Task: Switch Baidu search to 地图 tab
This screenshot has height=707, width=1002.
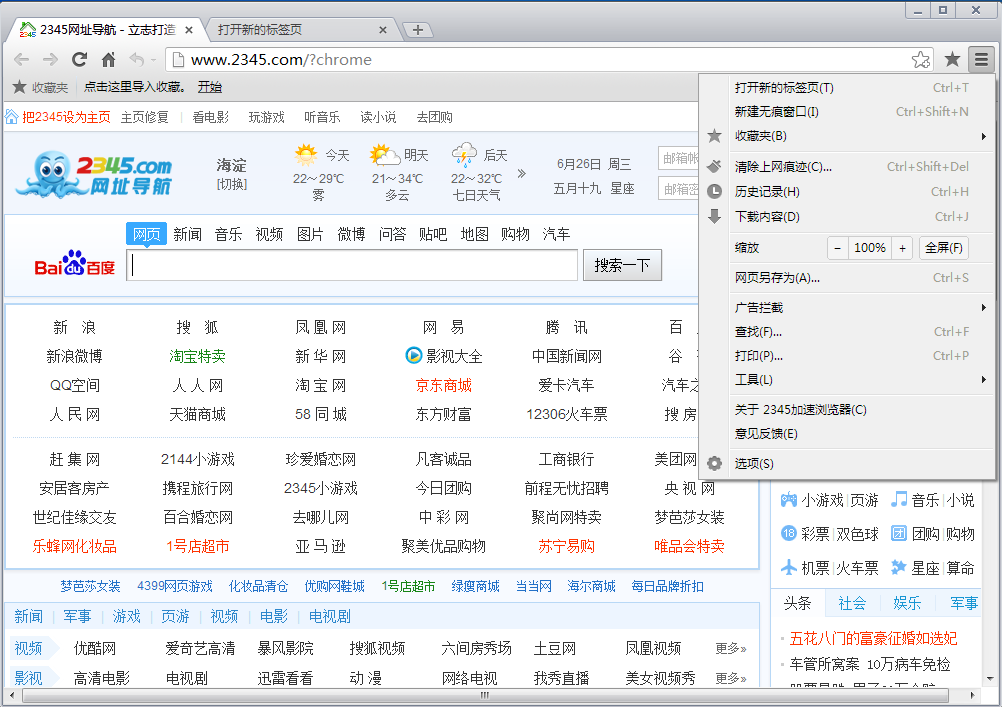Action: point(474,234)
